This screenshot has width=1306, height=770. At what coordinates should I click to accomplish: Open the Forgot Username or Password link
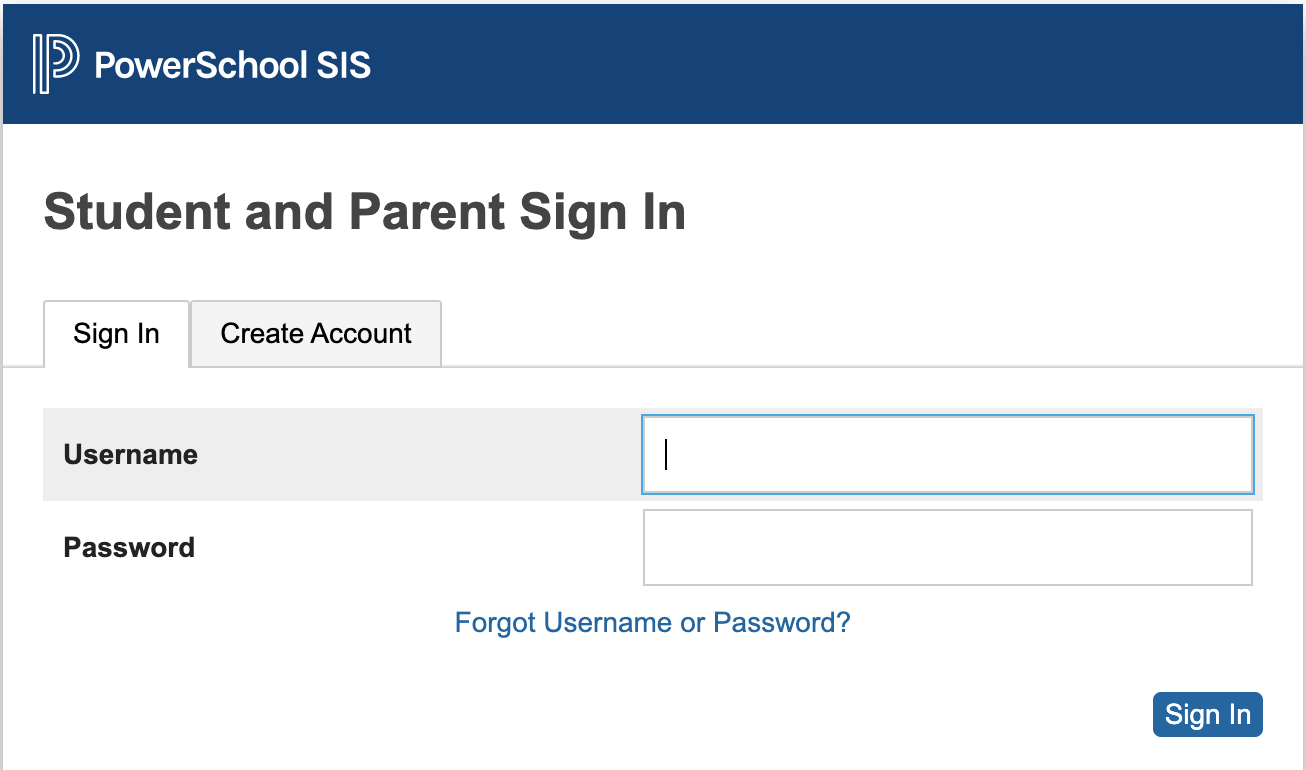point(652,623)
